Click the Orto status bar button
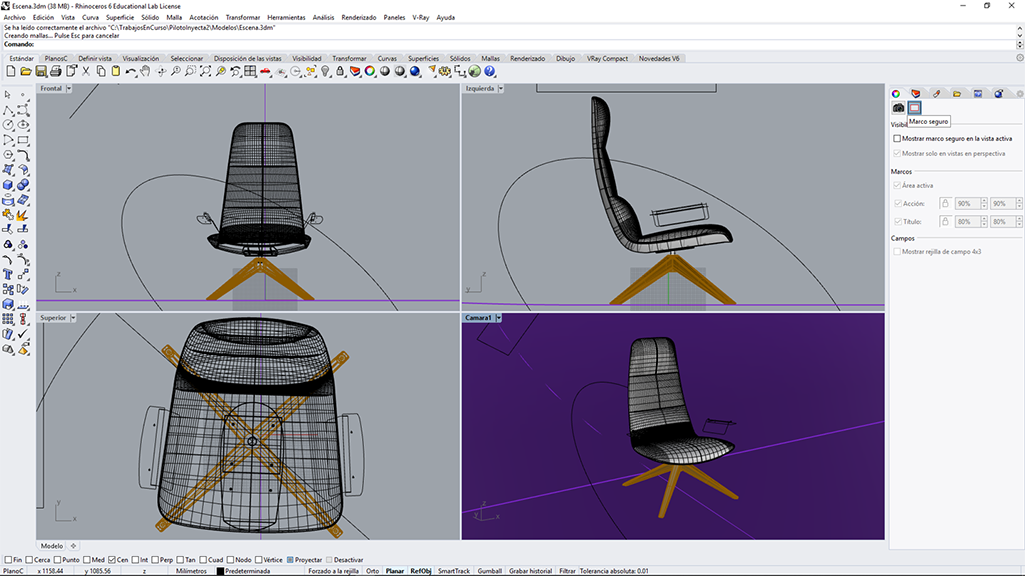The width and height of the screenshot is (1025, 576). (373, 571)
